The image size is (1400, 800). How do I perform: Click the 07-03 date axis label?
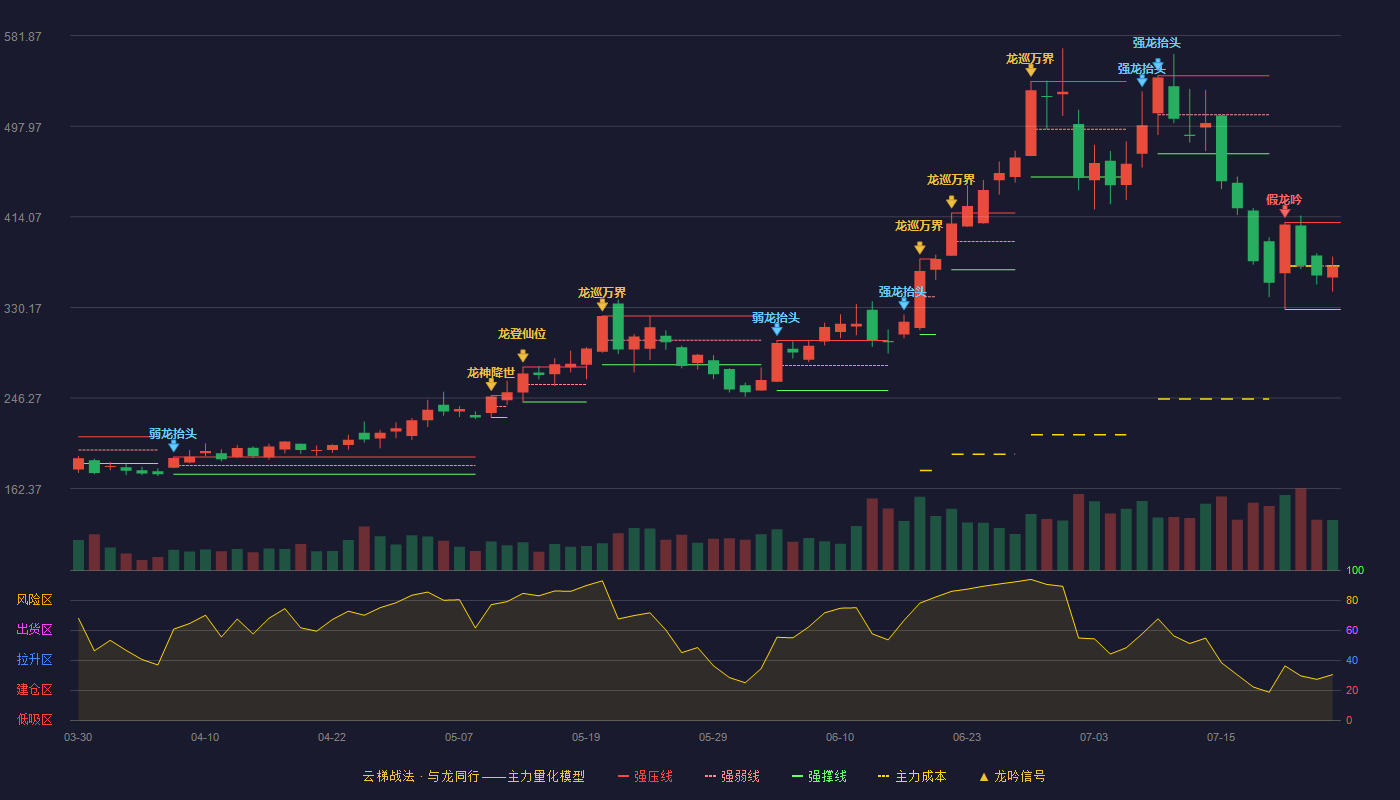pyautogui.click(x=1094, y=737)
